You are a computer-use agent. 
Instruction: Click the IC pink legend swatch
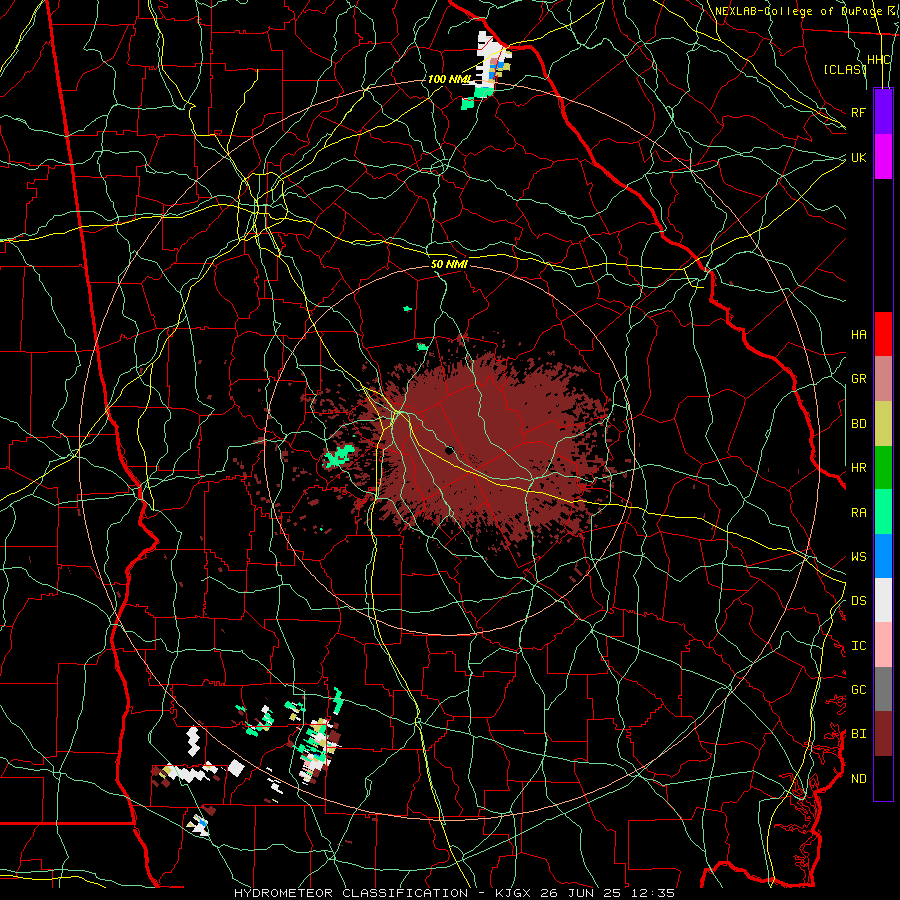tap(883, 645)
